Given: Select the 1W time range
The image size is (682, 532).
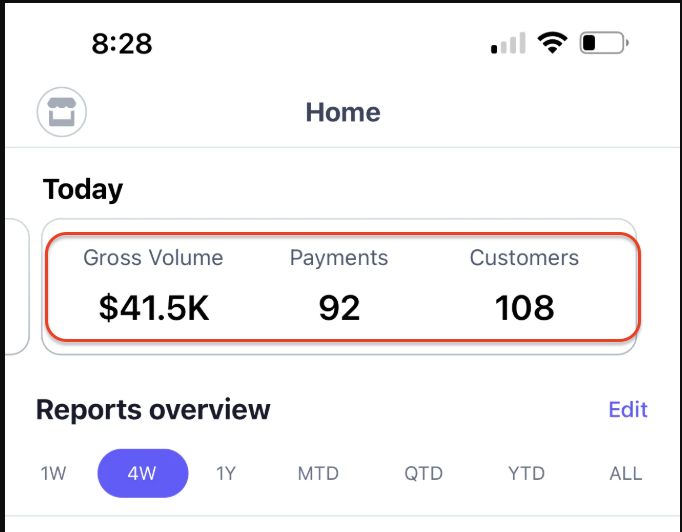Looking at the screenshot, I should [54, 473].
